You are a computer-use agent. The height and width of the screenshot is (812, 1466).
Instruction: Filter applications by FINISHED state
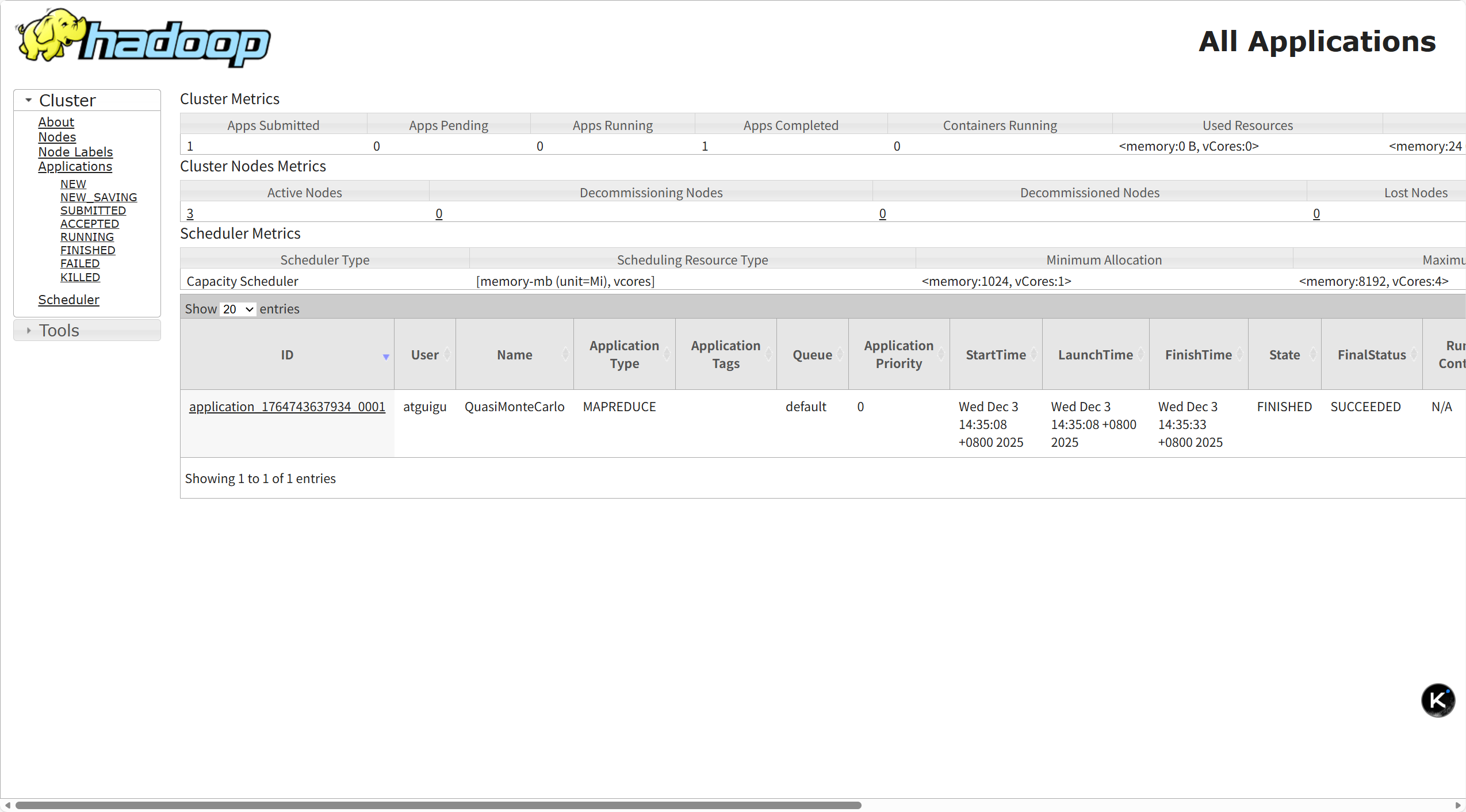(87, 250)
